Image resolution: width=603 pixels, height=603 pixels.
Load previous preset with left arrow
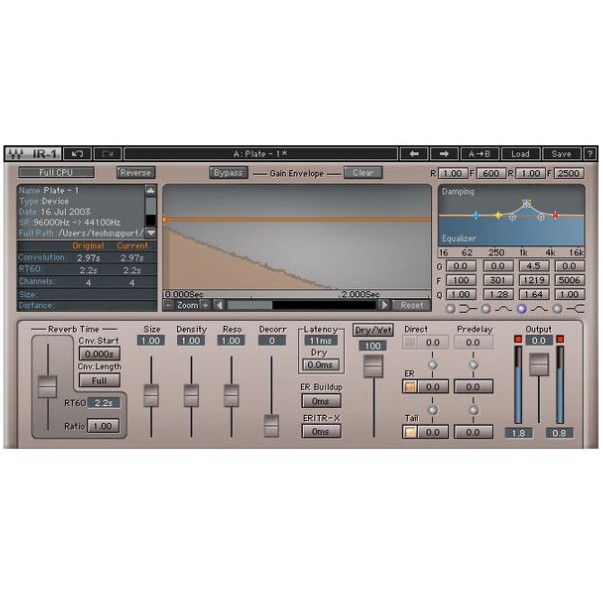(414, 154)
